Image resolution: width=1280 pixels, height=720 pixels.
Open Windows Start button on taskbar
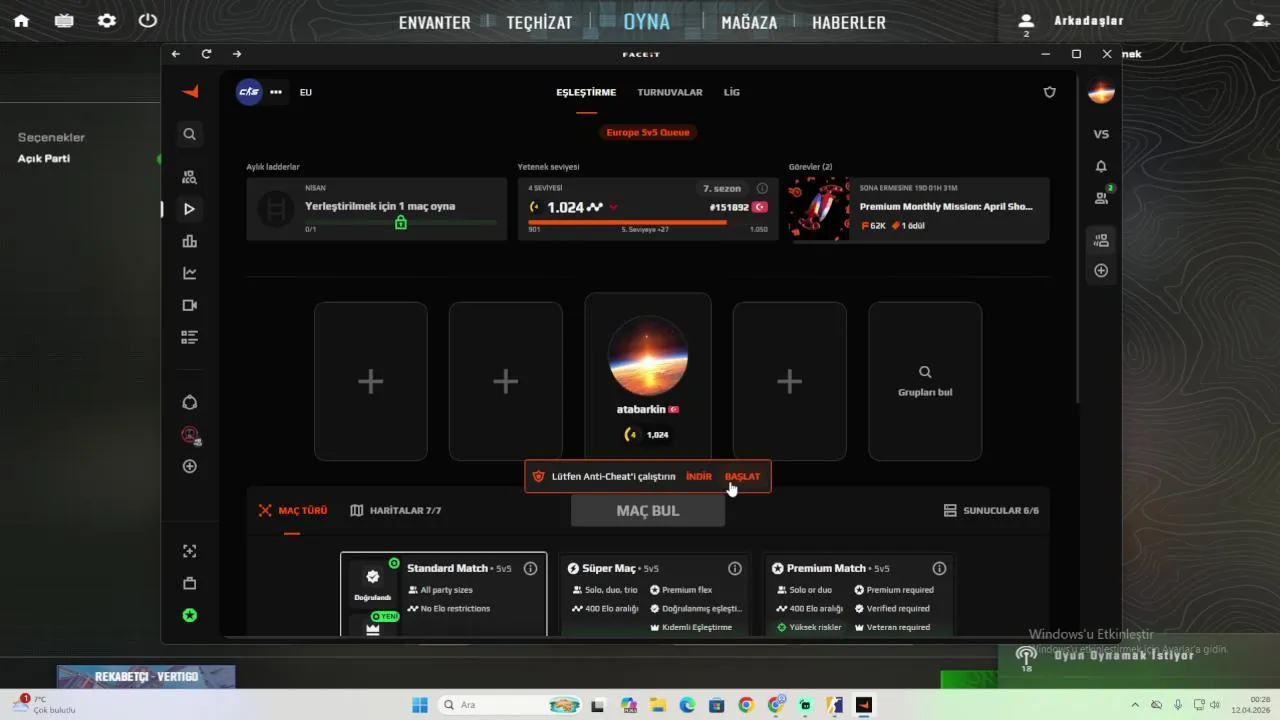click(x=420, y=705)
